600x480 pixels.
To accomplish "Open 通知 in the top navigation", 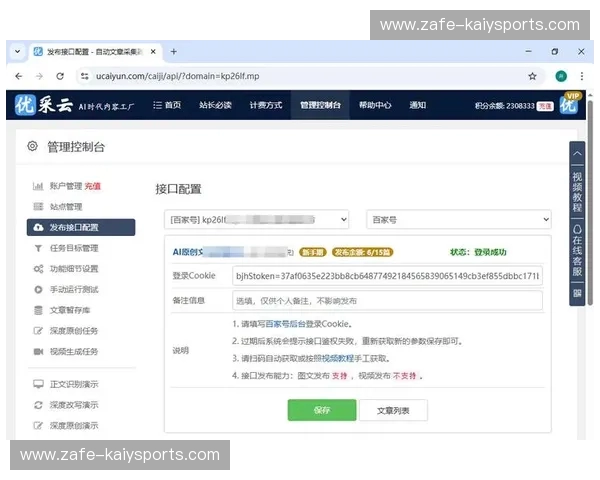I will pyautogui.click(x=417, y=105).
